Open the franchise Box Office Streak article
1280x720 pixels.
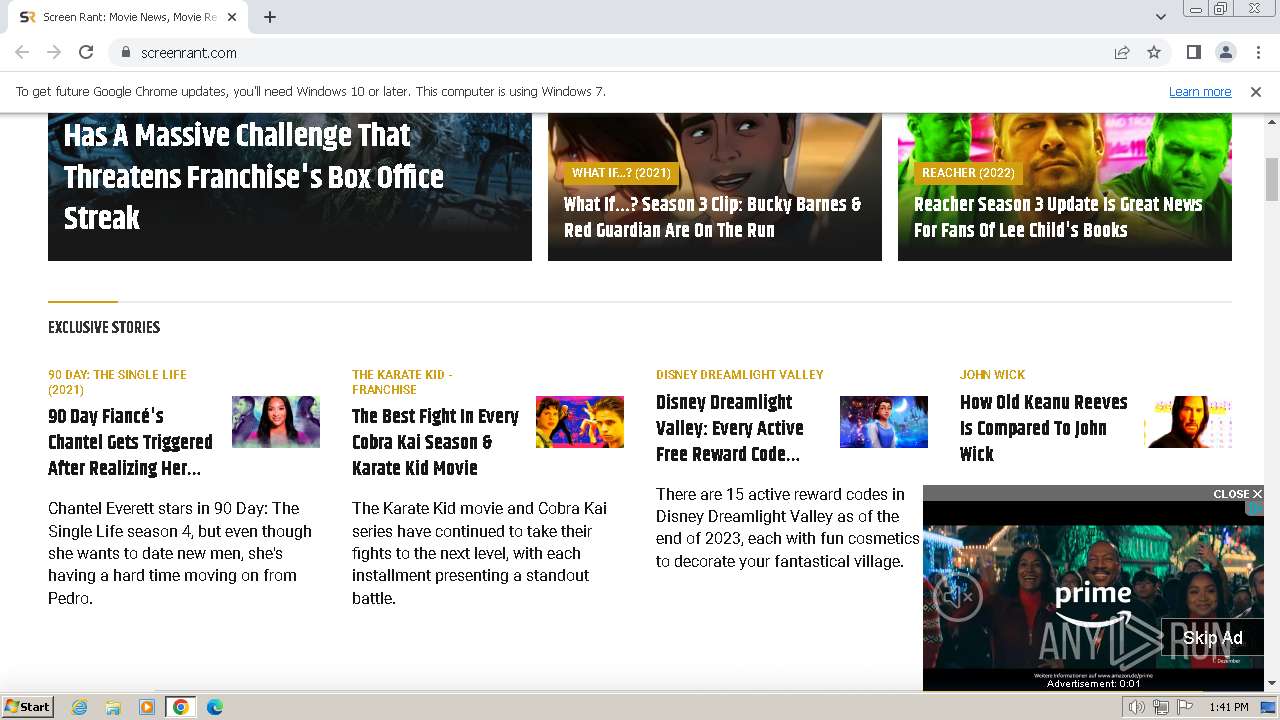pos(253,177)
